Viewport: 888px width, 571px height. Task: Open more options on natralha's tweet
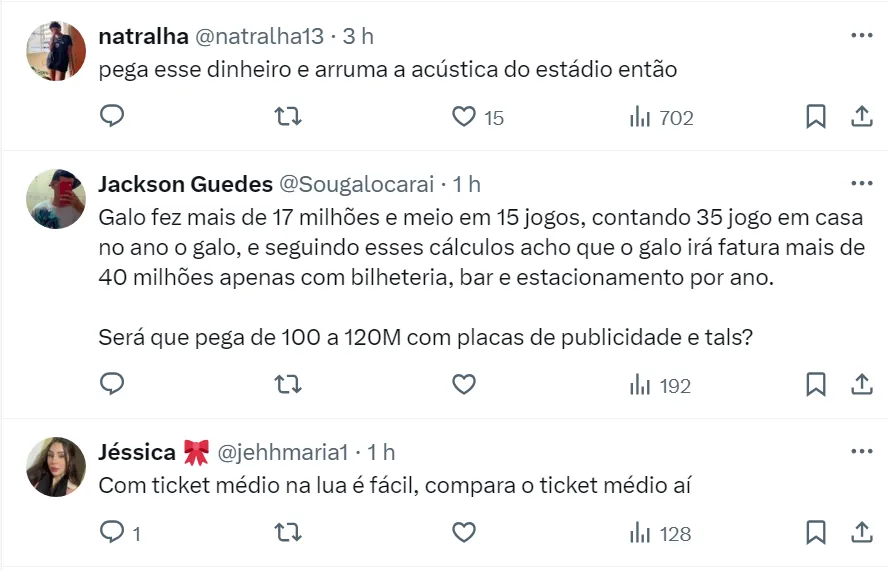pyautogui.click(x=861, y=36)
